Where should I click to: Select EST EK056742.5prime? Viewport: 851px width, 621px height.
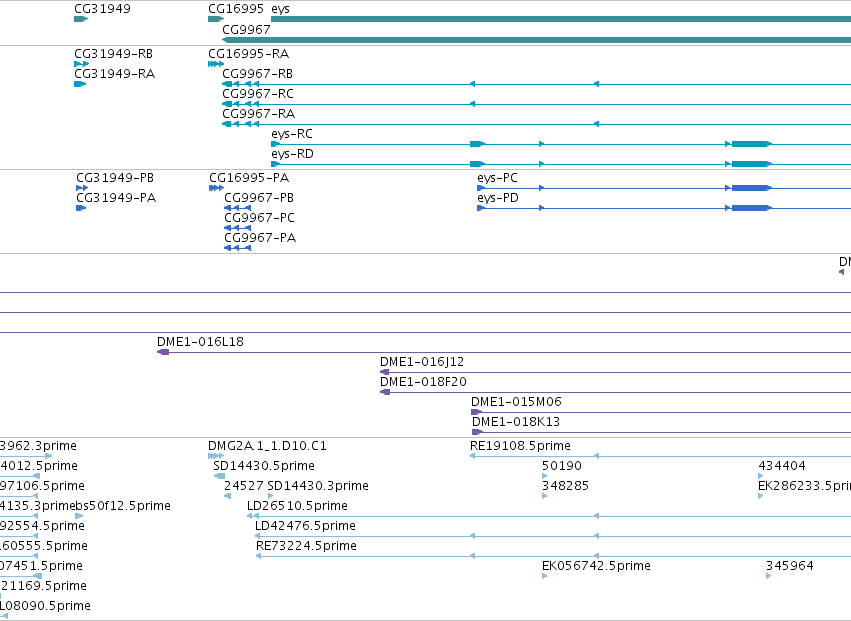click(596, 567)
